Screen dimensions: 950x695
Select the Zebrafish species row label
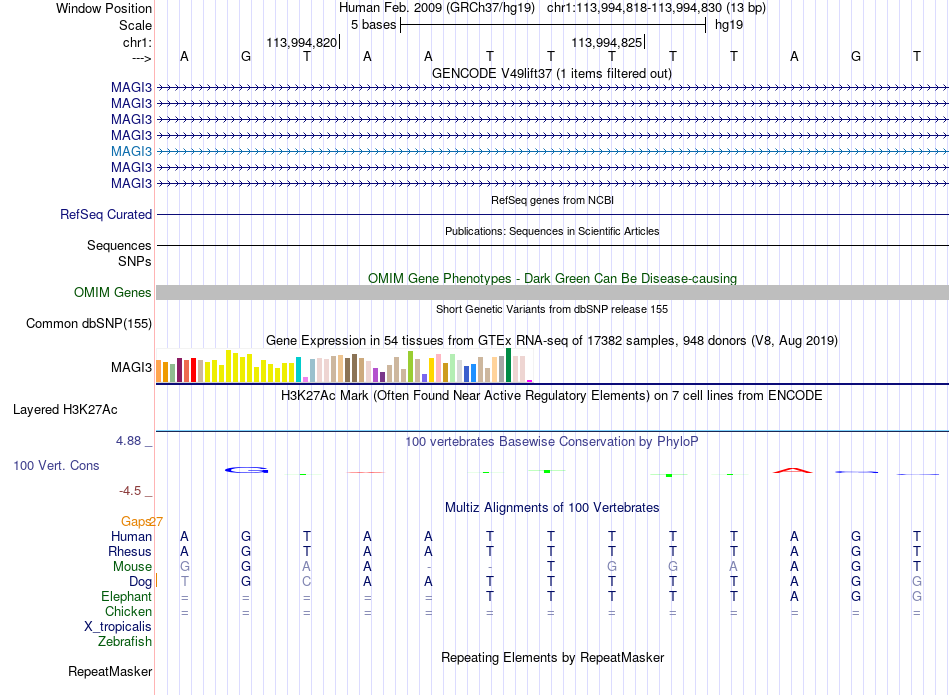pyautogui.click(x=125, y=641)
